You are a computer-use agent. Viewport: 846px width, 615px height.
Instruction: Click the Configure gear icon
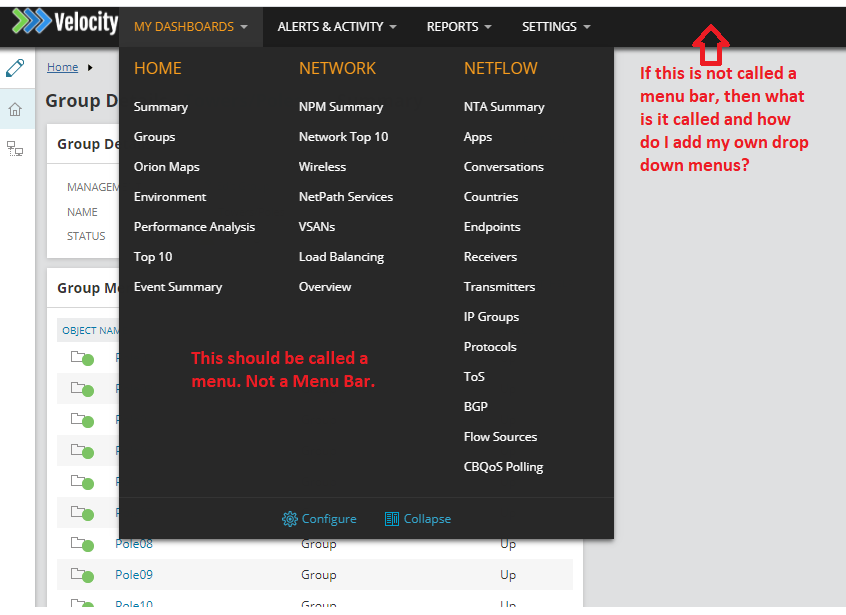[x=290, y=519]
